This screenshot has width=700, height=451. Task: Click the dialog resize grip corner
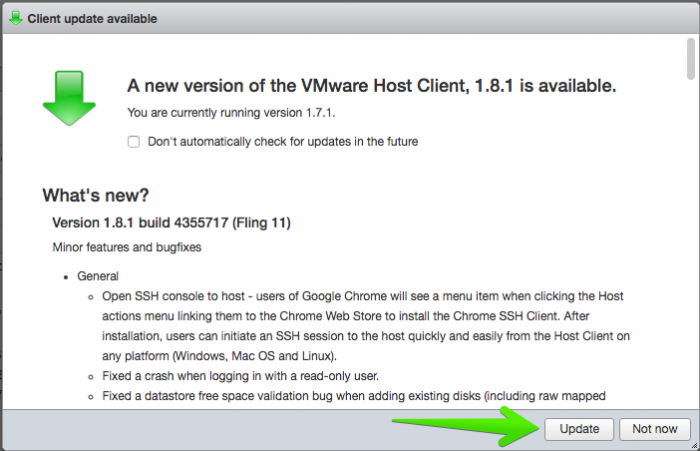[x=694, y=445]
